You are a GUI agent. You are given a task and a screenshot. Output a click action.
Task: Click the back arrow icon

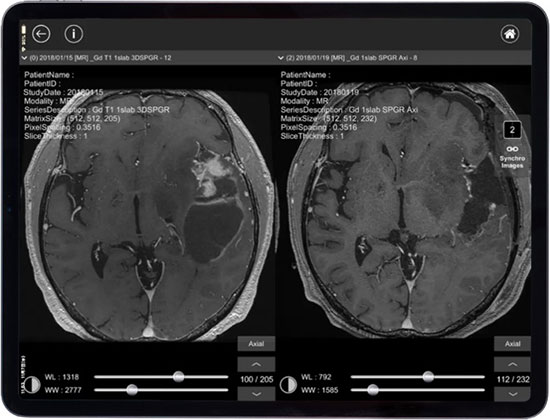pyautogui.click(x=41, y=34)
